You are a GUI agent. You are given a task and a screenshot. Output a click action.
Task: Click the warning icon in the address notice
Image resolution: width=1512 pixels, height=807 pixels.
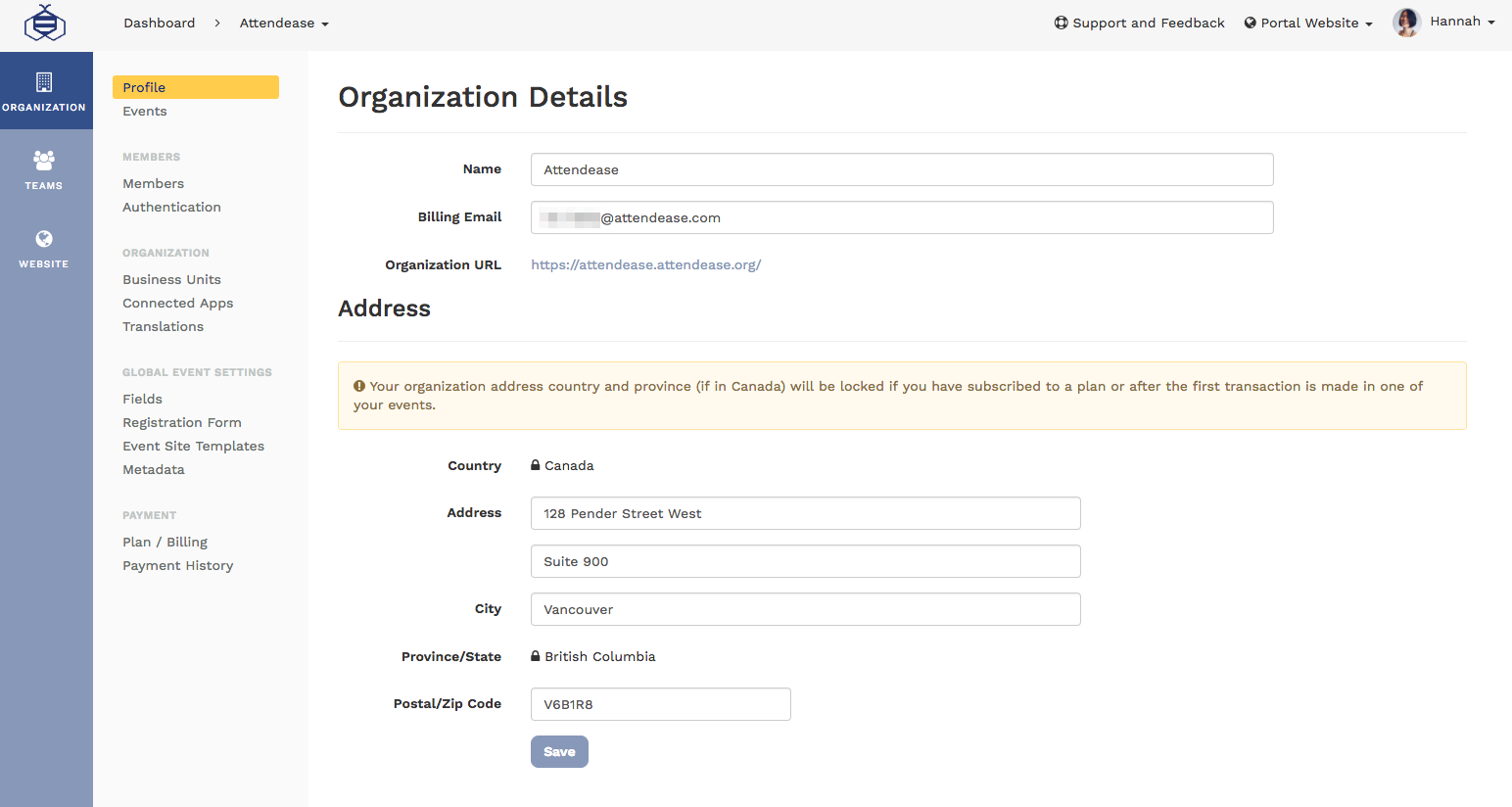[357, 386]
